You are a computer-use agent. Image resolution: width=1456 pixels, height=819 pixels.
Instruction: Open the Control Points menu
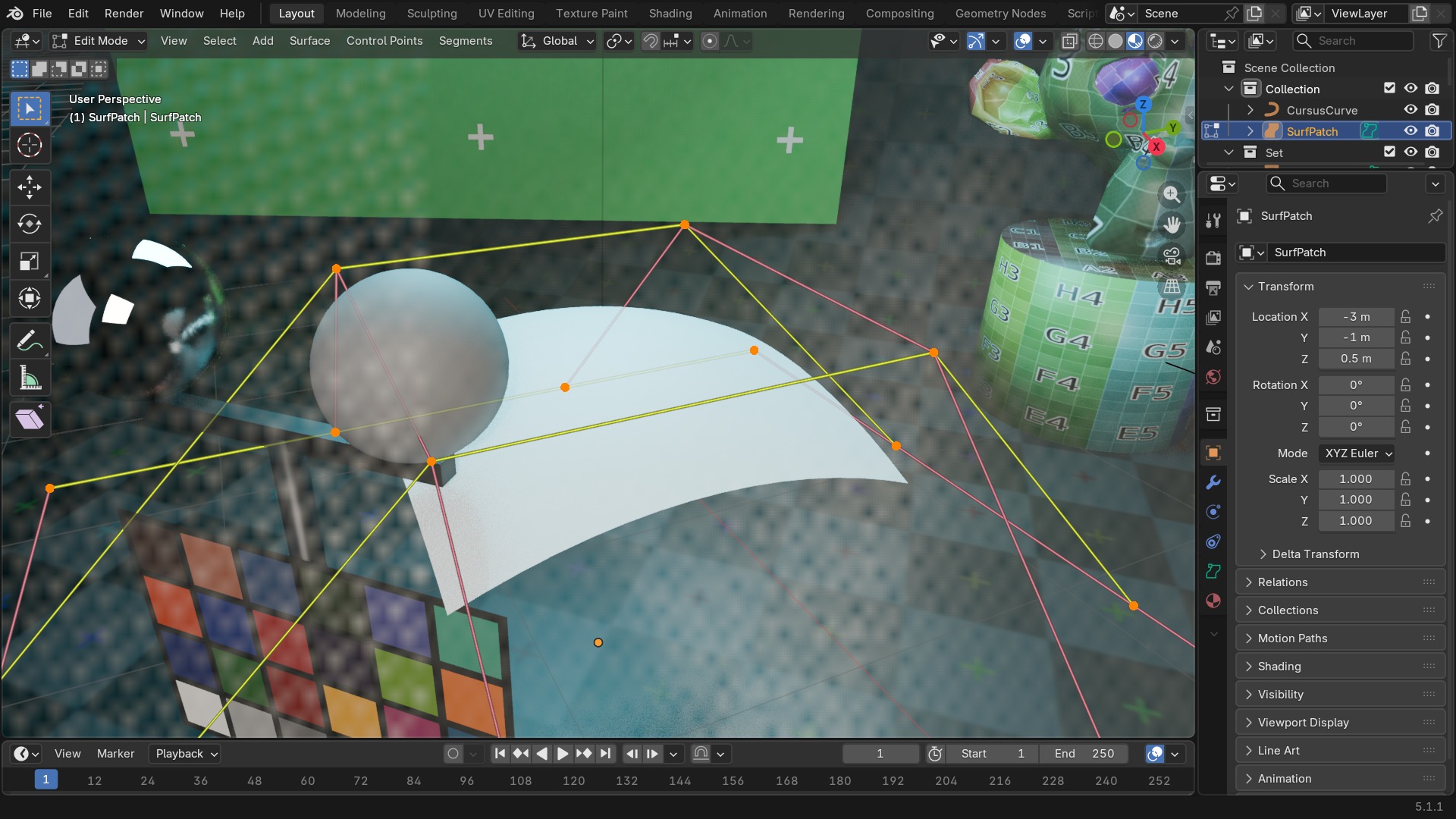click(384, 41)
